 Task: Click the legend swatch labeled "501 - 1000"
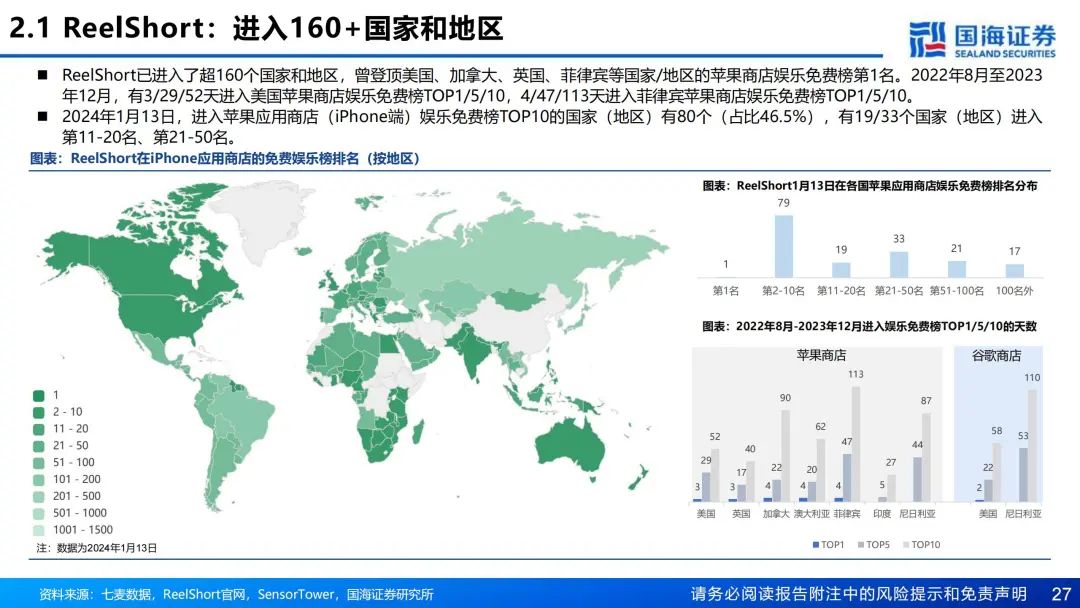[x=39, y=514]
